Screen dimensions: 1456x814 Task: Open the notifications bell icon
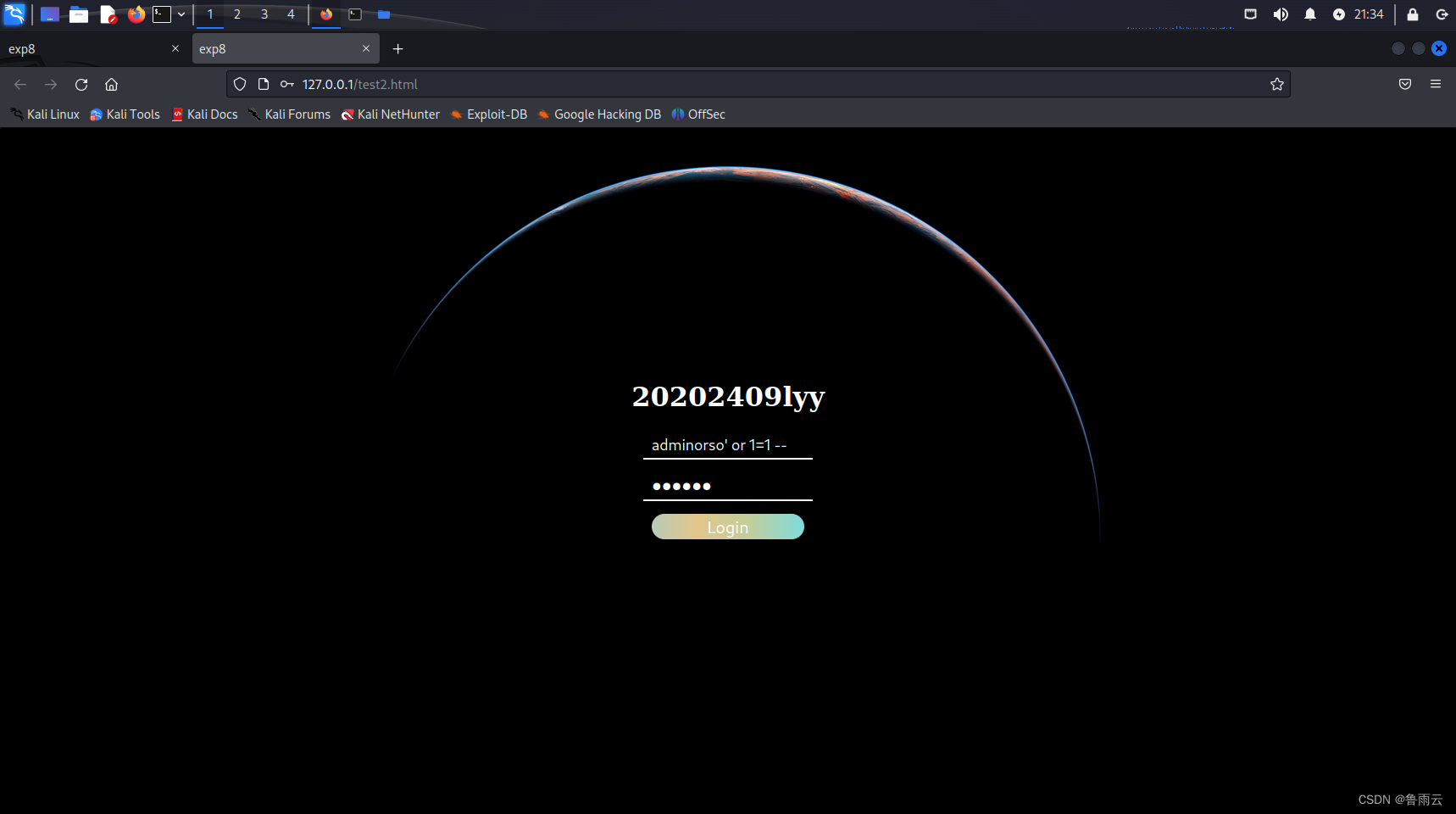(1310, 14)
